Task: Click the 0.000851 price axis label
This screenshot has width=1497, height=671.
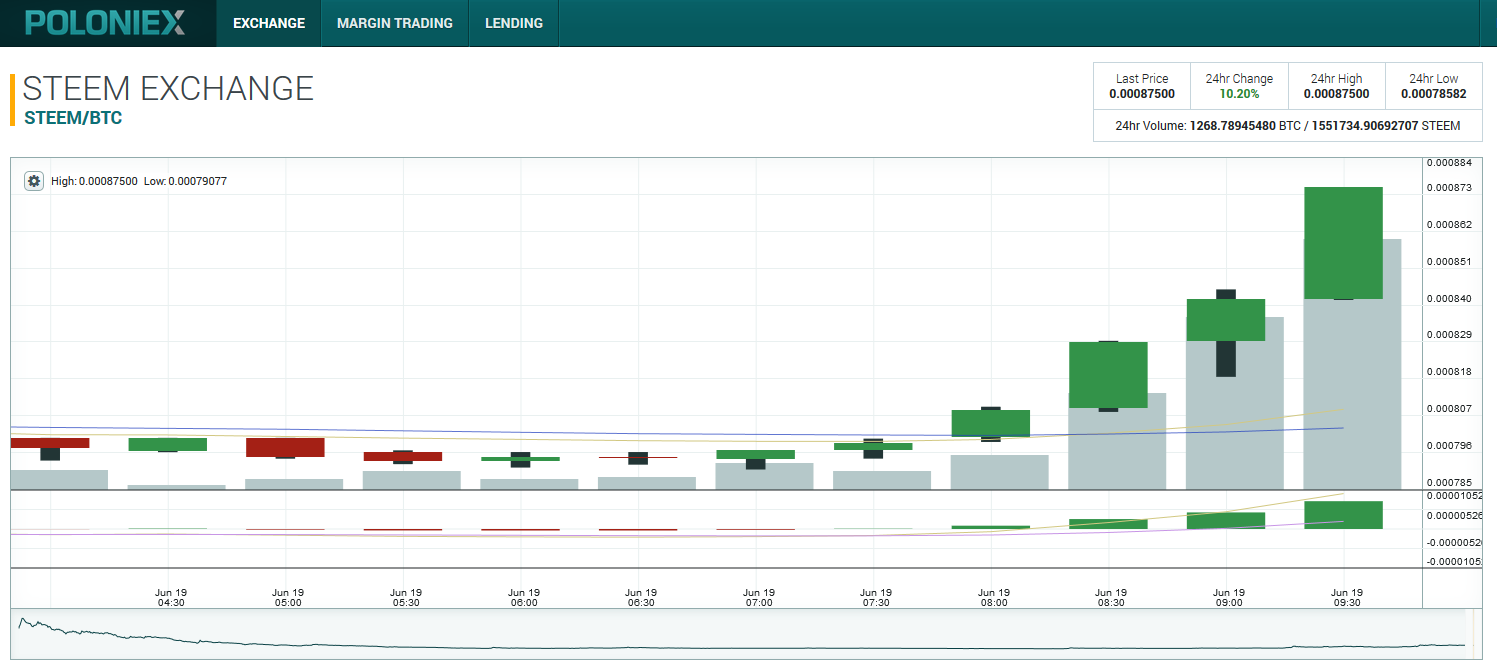Action: (x=1448, y=262)
